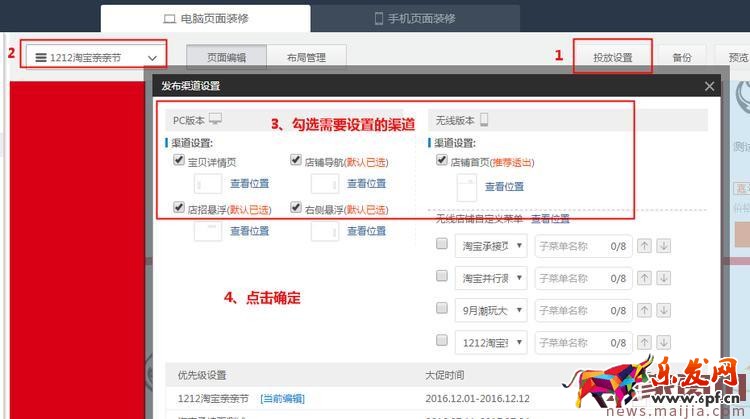Click the move-down arrow for 淘宝承接页 row
The image size is (750, 419).
663,246
